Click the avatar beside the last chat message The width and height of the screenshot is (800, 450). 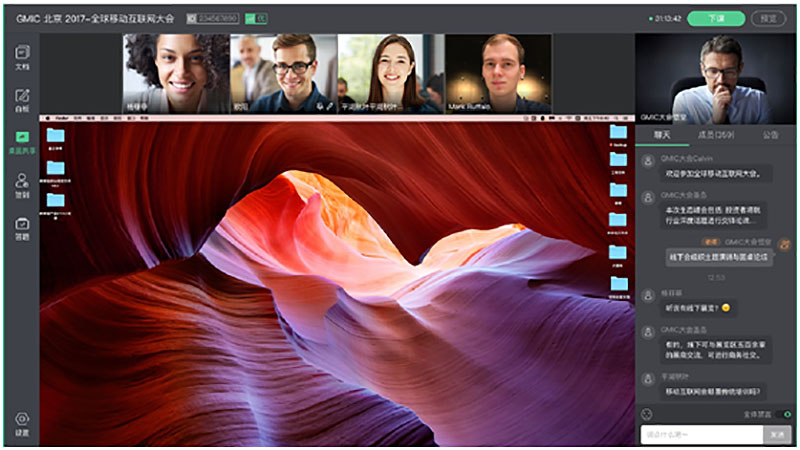(648, 379)
